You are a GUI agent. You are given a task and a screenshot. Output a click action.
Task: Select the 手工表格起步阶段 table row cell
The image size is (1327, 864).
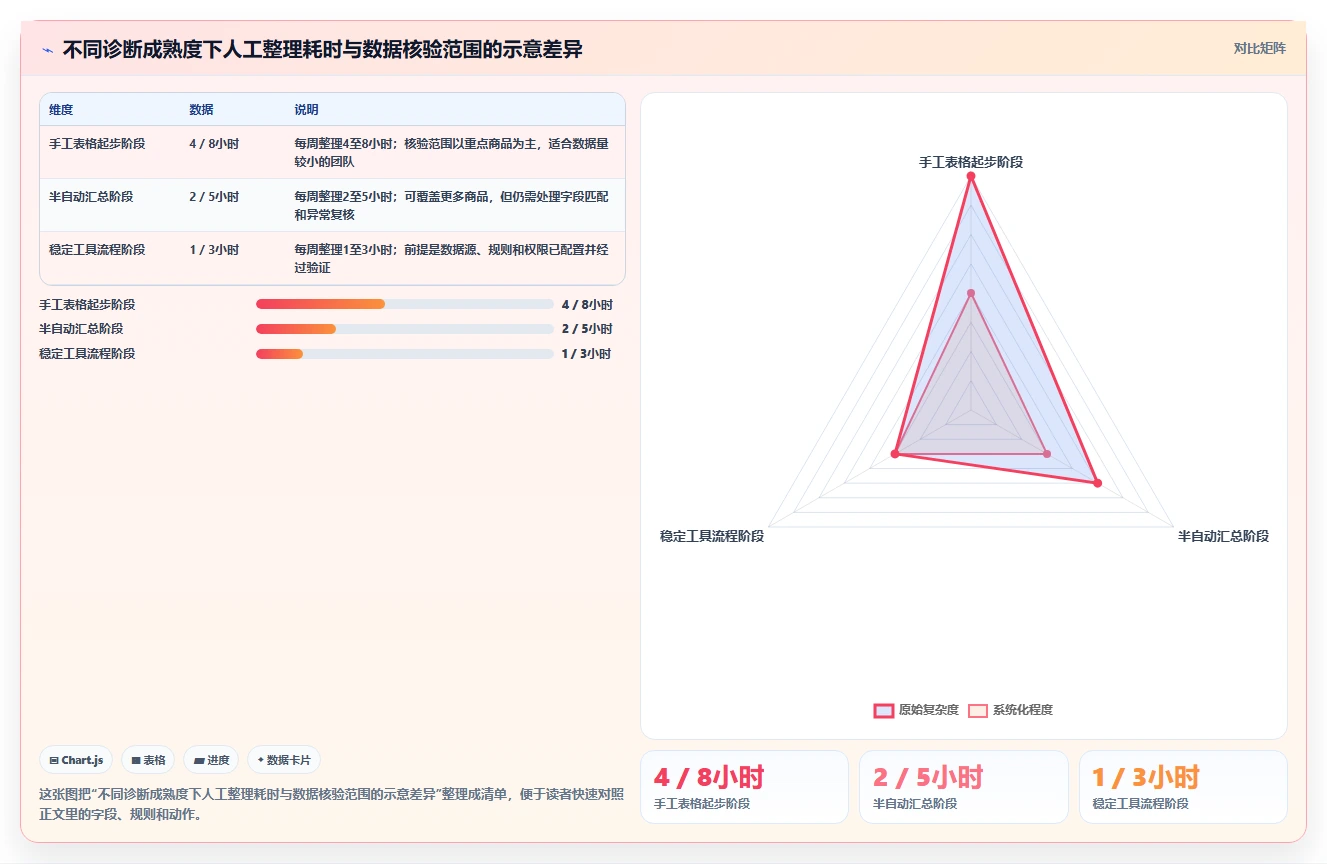(x=97, y=144)
